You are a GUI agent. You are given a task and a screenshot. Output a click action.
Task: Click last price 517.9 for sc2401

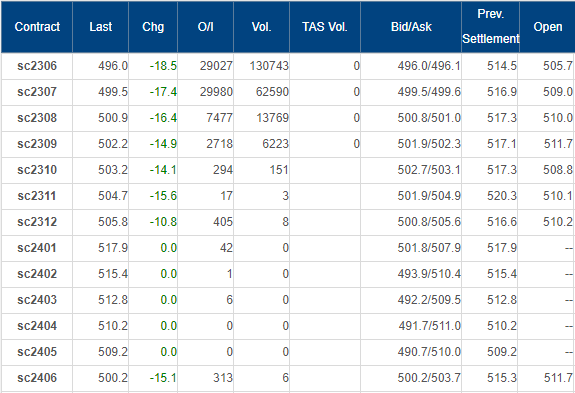coord(113,248)
